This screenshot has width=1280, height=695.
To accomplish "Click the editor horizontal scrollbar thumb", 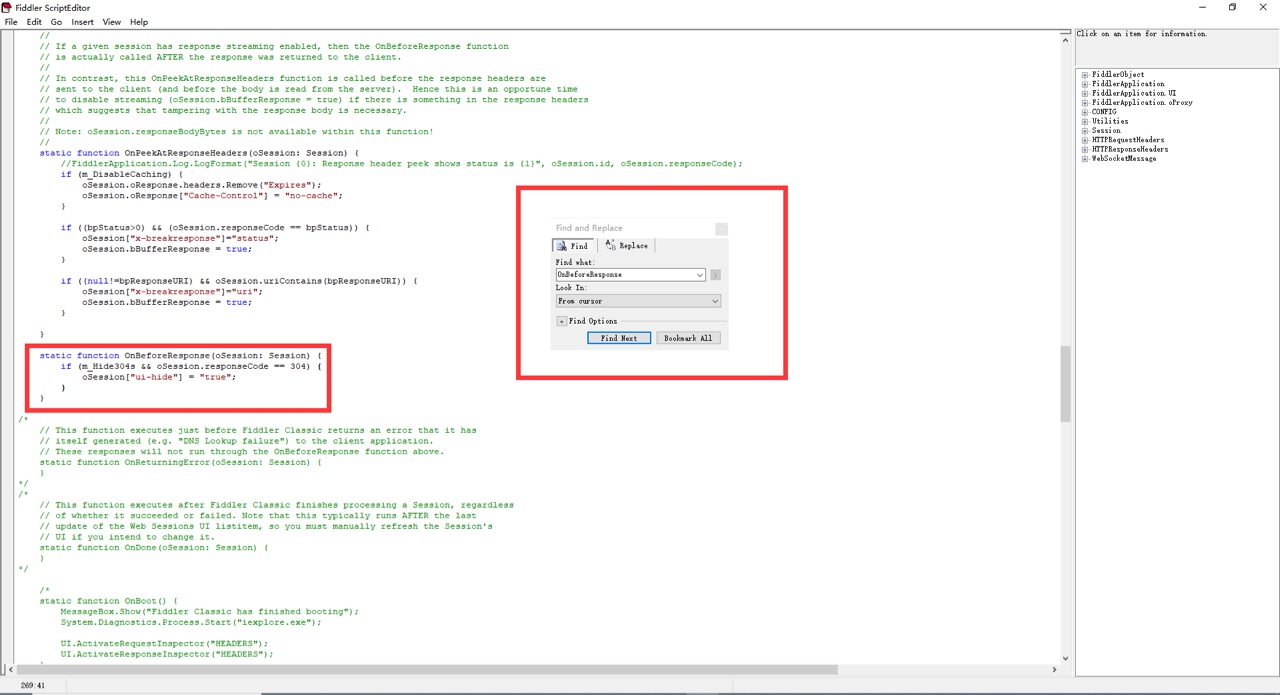I will click(x=426, y=670).
